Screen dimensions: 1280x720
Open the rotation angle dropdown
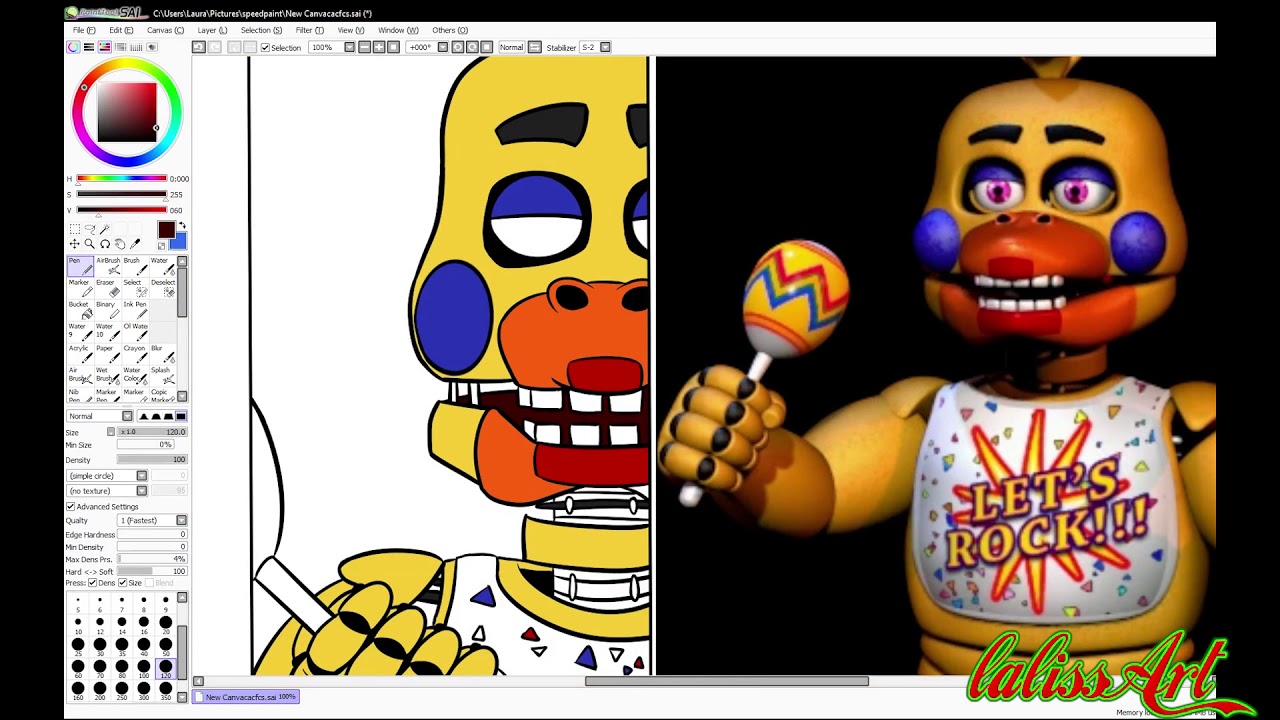(443, 47)
